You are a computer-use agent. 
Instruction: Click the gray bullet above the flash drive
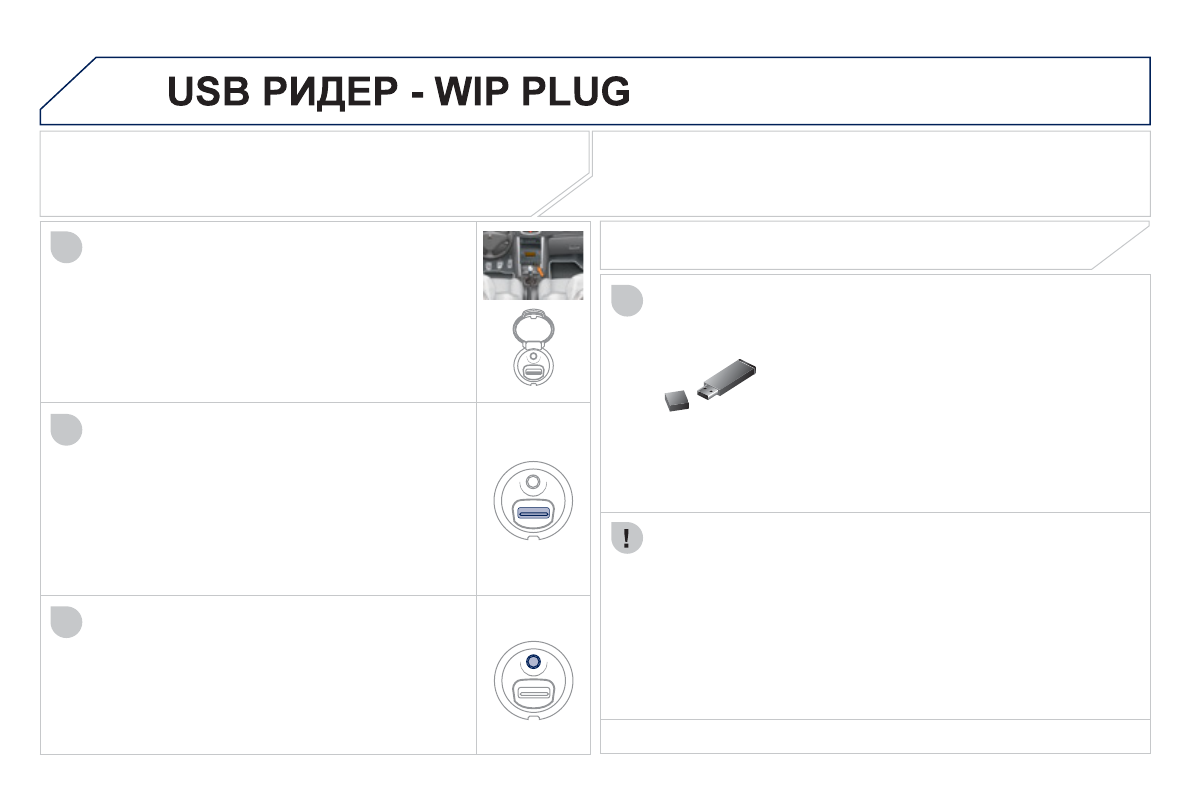click(x=626, y=301)
